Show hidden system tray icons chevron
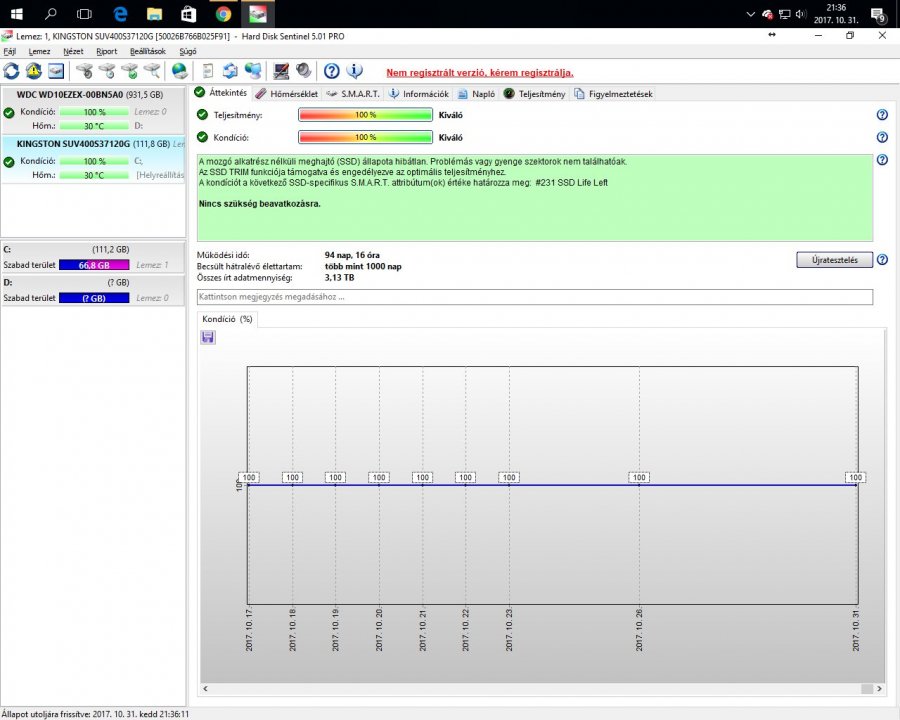 coord(750,14)
